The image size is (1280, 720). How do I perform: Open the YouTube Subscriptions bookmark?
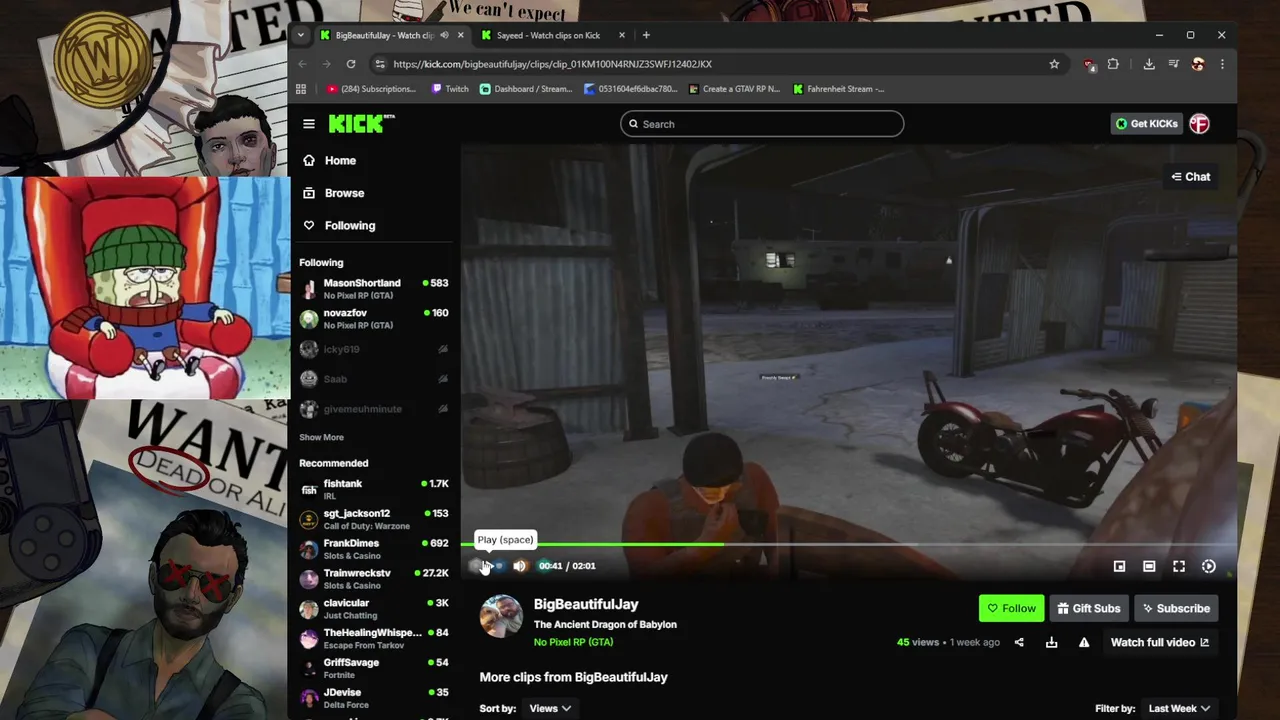pyautogui.click(x=371, y=89)
